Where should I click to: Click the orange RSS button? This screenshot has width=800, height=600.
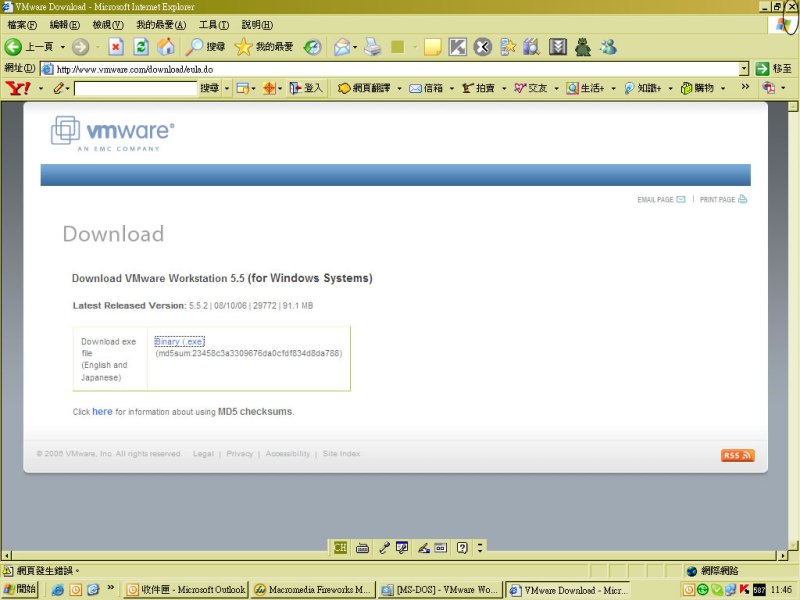(x=737, y=455)
